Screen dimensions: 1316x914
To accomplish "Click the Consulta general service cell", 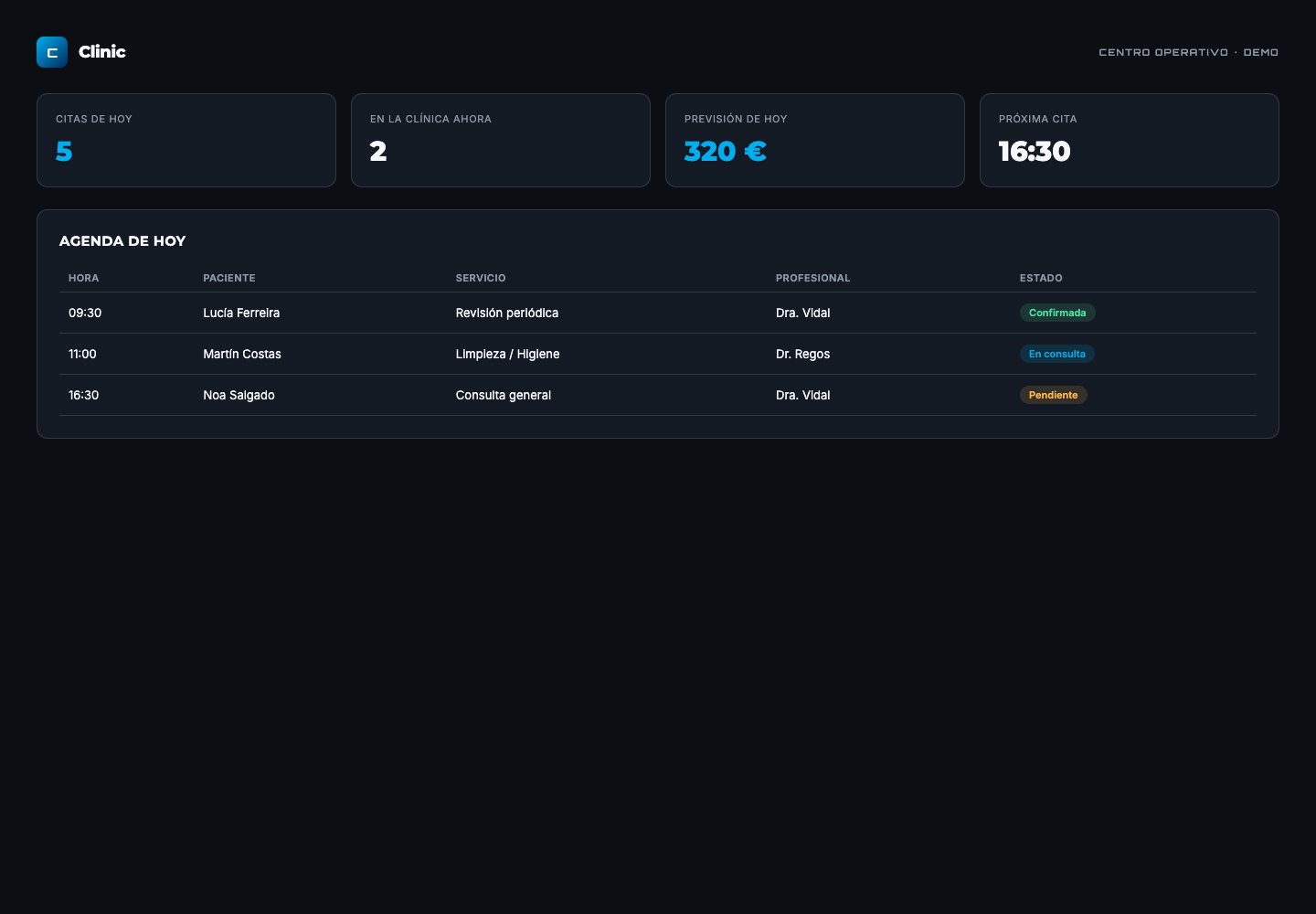I will tap(504, 395).
